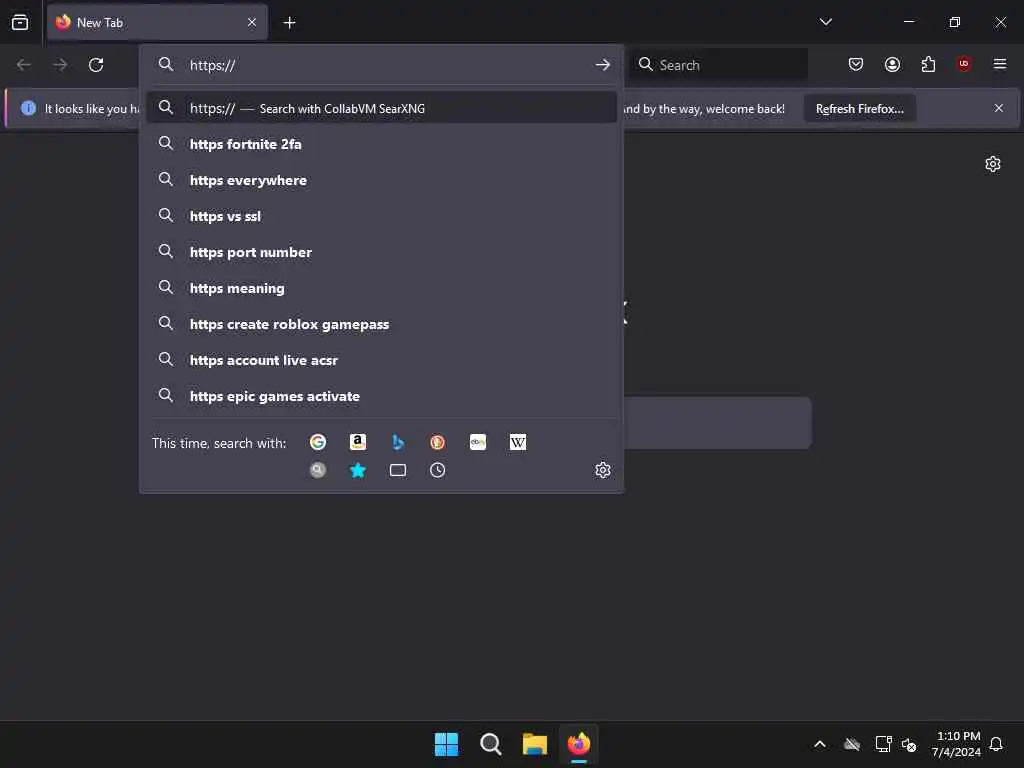Show hidden system tray icons
The height and width of the screenshot is (768, 1024).
pyautogui.click(x=820, y=744)
